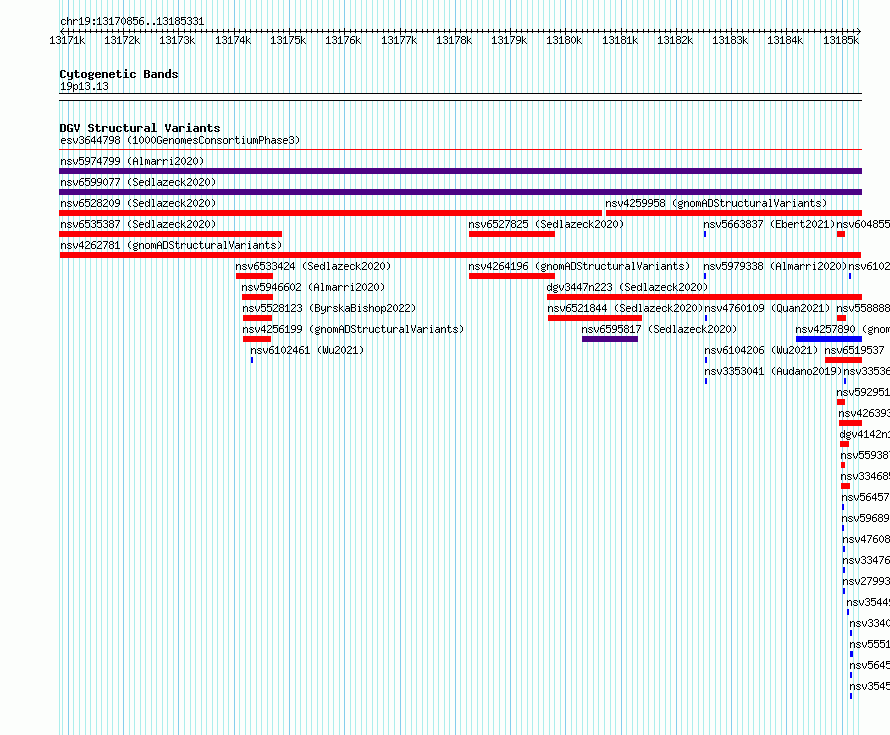Click the chr19:13170856..13185331 coordinate label

[x=132, y=22]
